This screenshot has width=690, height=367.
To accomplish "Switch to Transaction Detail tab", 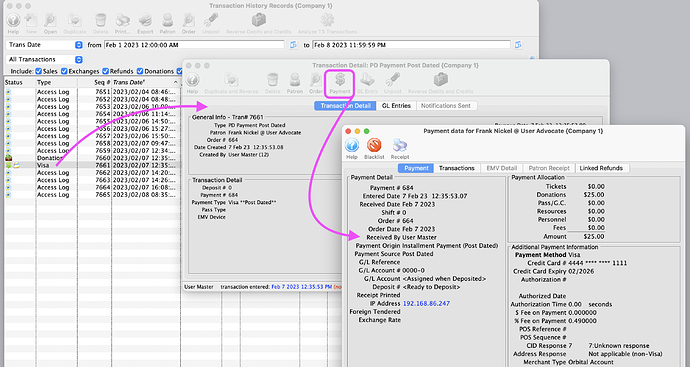I will click(345, 106).
